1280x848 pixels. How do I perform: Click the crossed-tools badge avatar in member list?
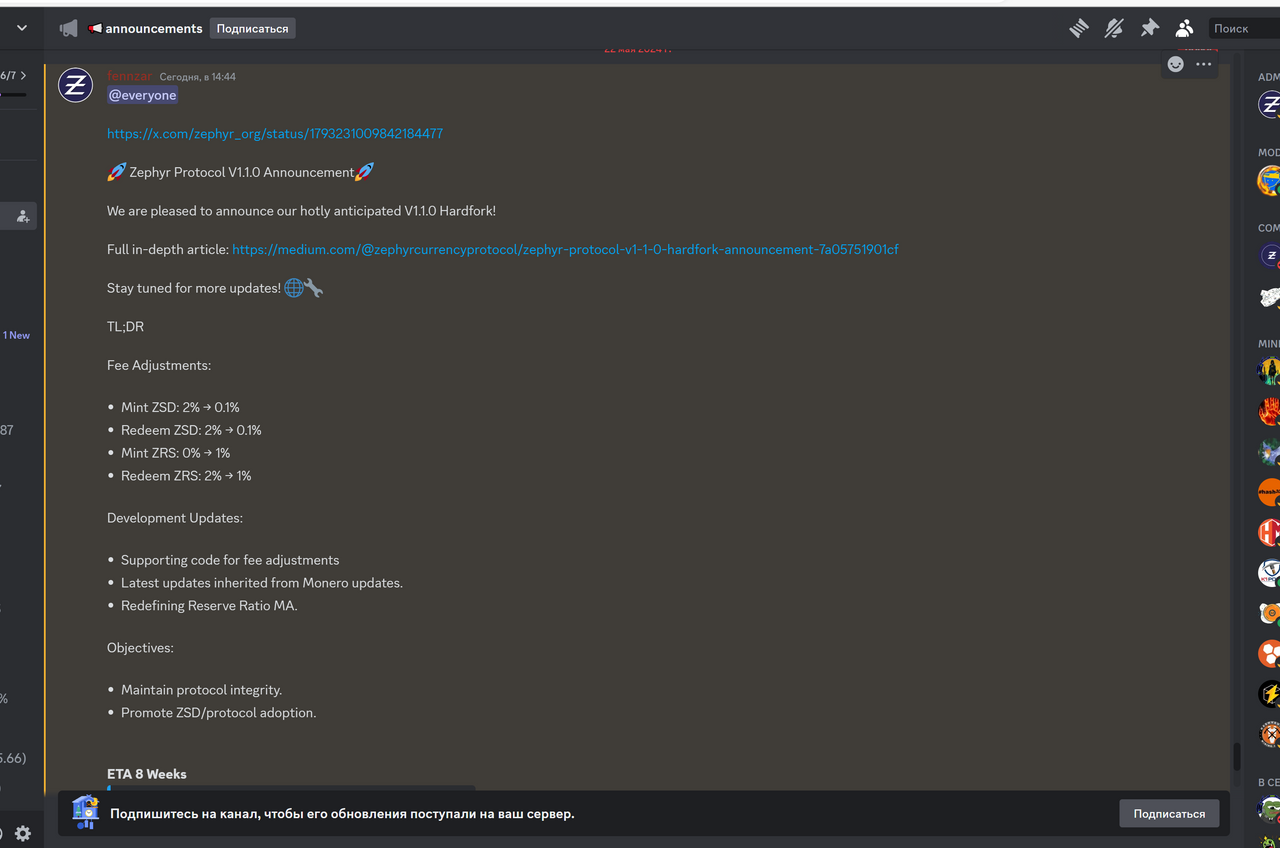point(1270,735)
